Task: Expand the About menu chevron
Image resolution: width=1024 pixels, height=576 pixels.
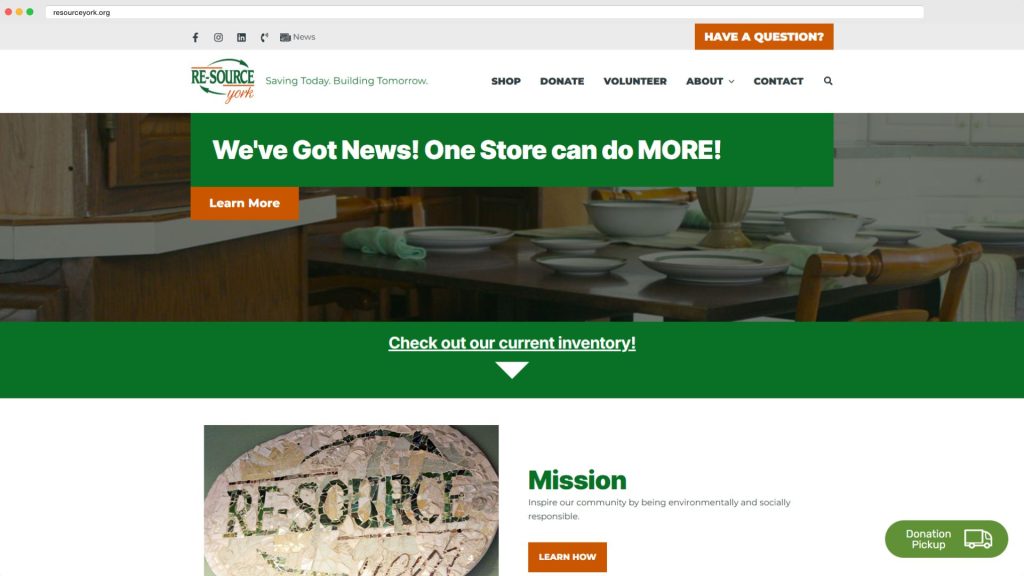Action: pyautogui.click(x=731, y=82)
